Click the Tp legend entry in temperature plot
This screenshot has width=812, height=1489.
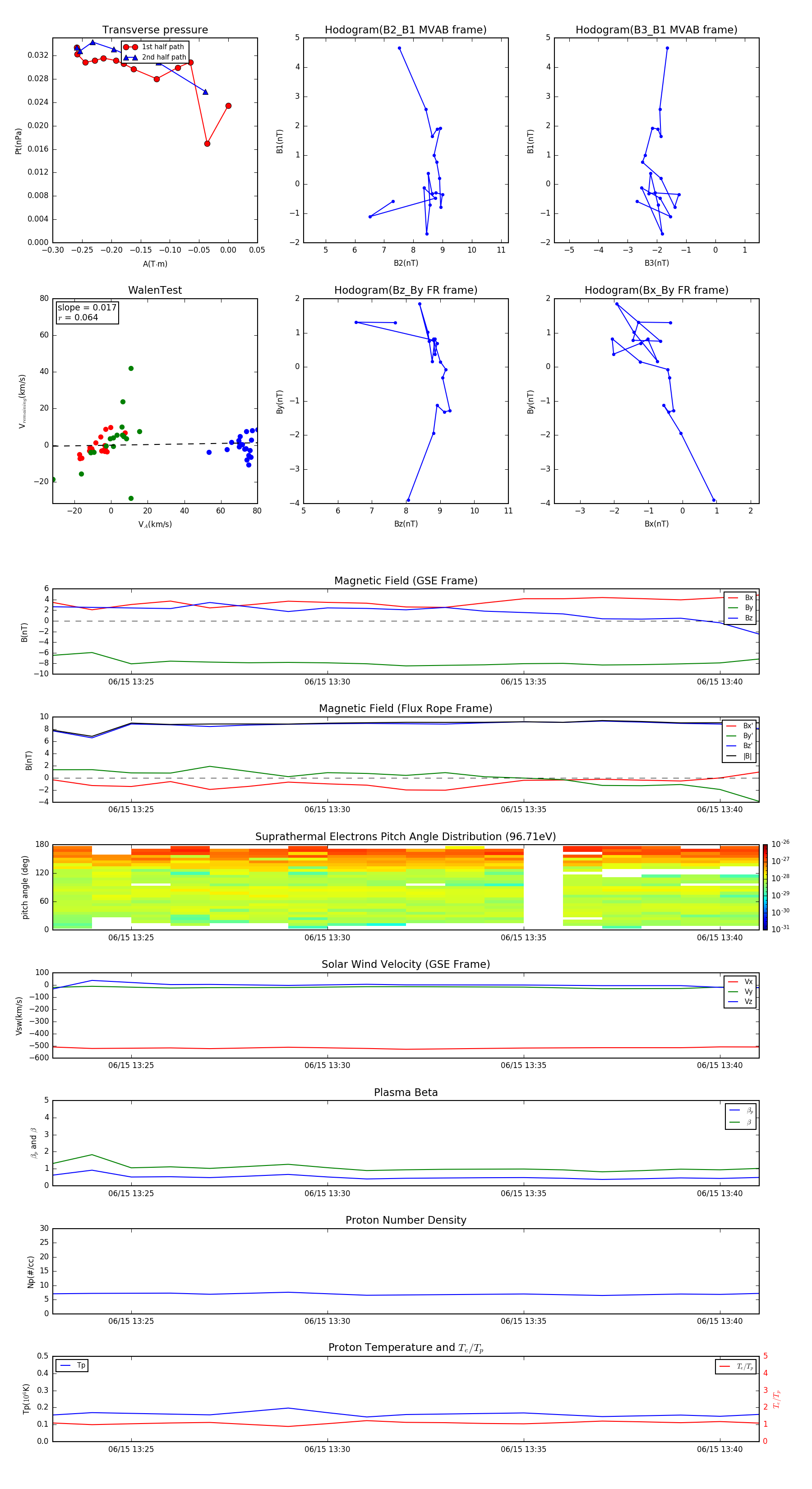coord(72,1366)
